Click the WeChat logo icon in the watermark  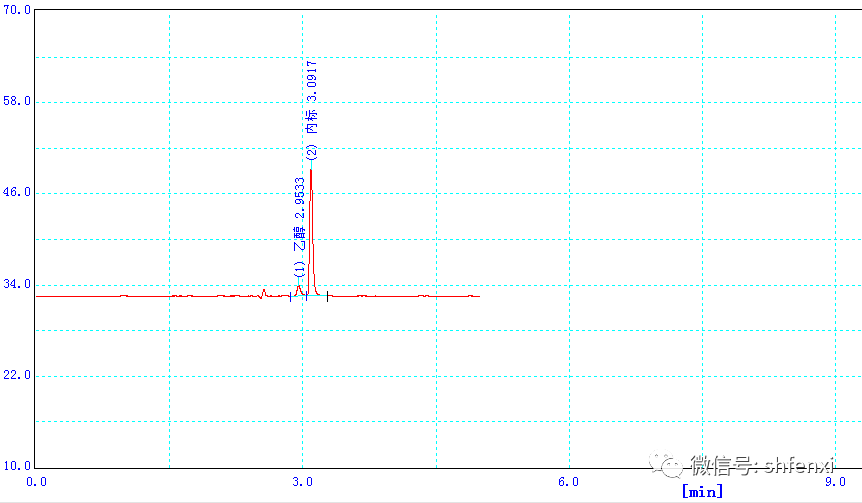(x=665, y=466)
